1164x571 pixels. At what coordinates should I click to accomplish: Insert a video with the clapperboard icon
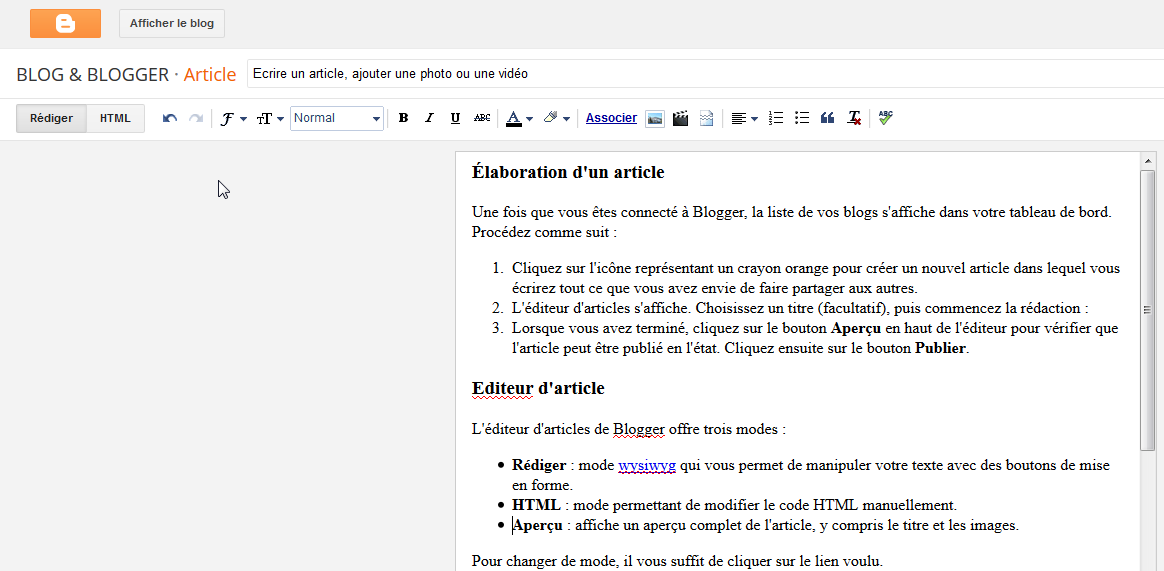[x=681, y=118]
